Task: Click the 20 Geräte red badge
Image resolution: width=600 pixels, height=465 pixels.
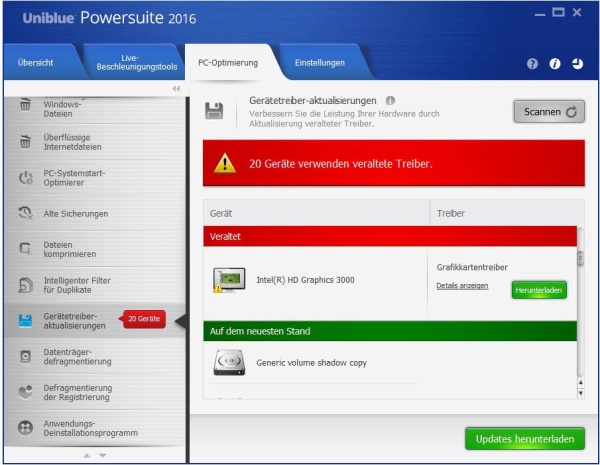Action: (143, 319)
